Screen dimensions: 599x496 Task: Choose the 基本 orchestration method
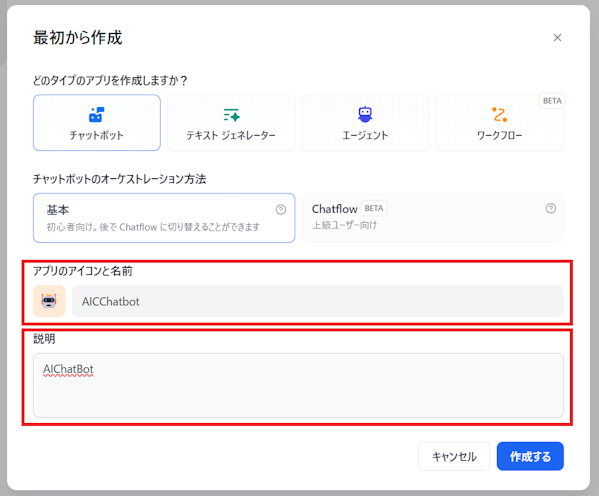pos(164,218)
